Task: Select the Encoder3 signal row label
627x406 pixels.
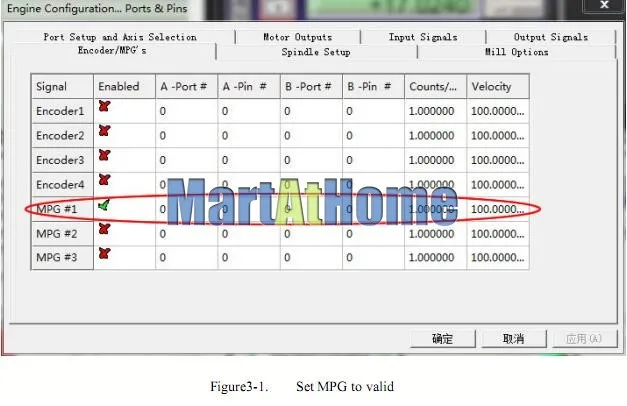Action: click(62, 160)
